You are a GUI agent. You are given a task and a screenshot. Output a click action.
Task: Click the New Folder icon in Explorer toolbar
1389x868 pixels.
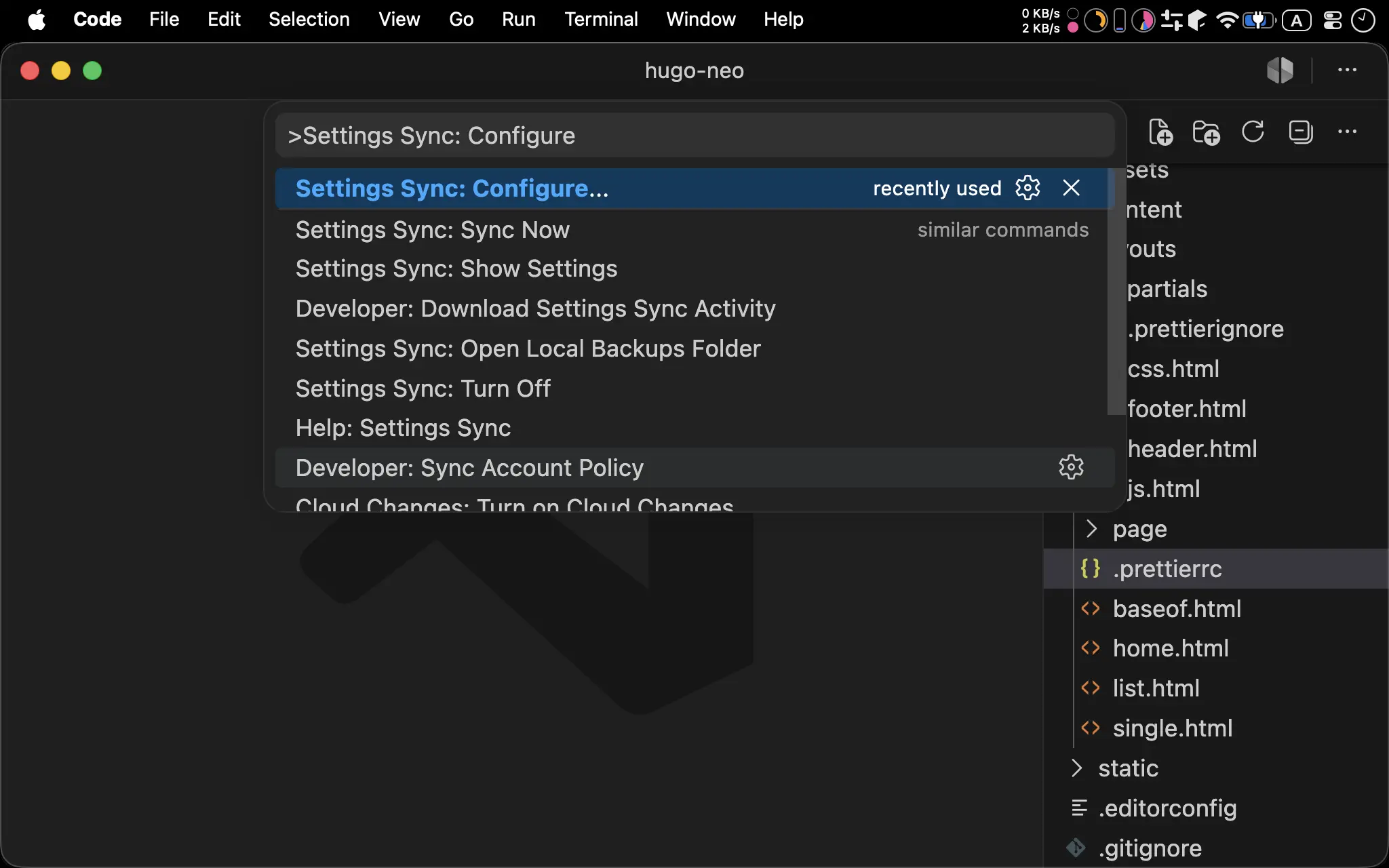1207,132
